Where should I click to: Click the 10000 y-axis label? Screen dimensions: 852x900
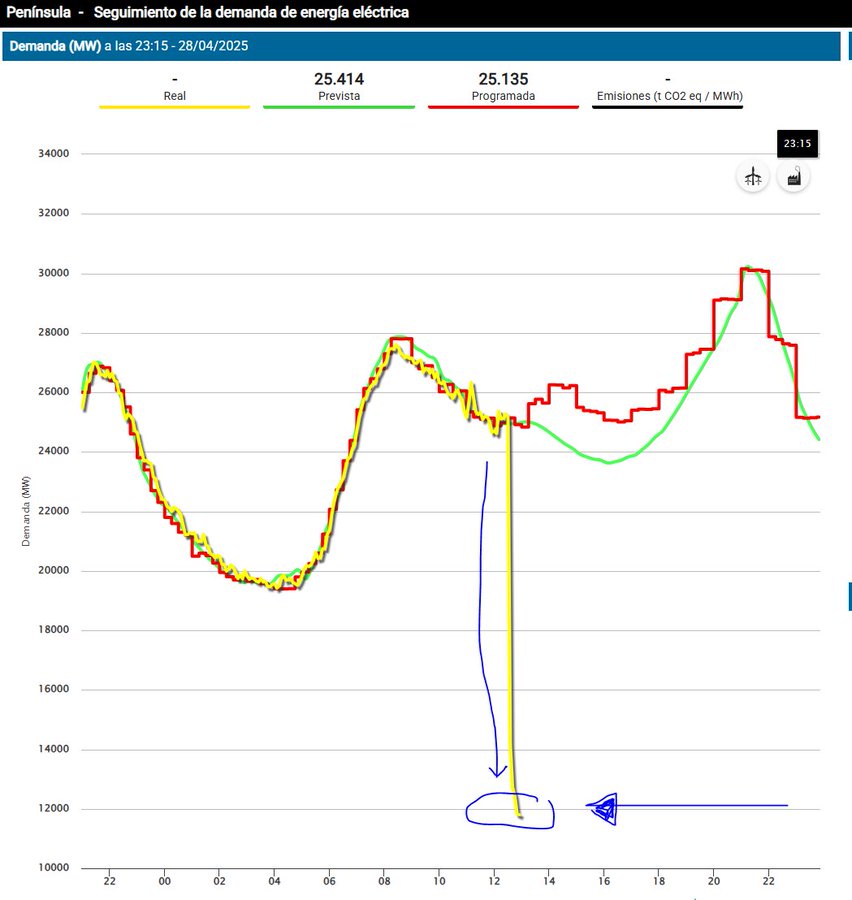point(53,868)
